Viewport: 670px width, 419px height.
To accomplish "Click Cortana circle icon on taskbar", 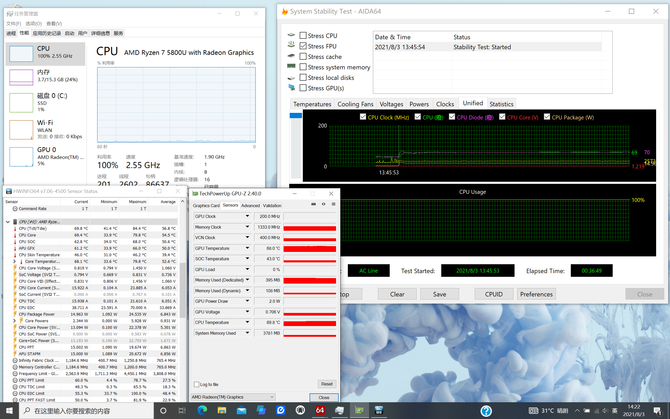I will tap(163, 411).
